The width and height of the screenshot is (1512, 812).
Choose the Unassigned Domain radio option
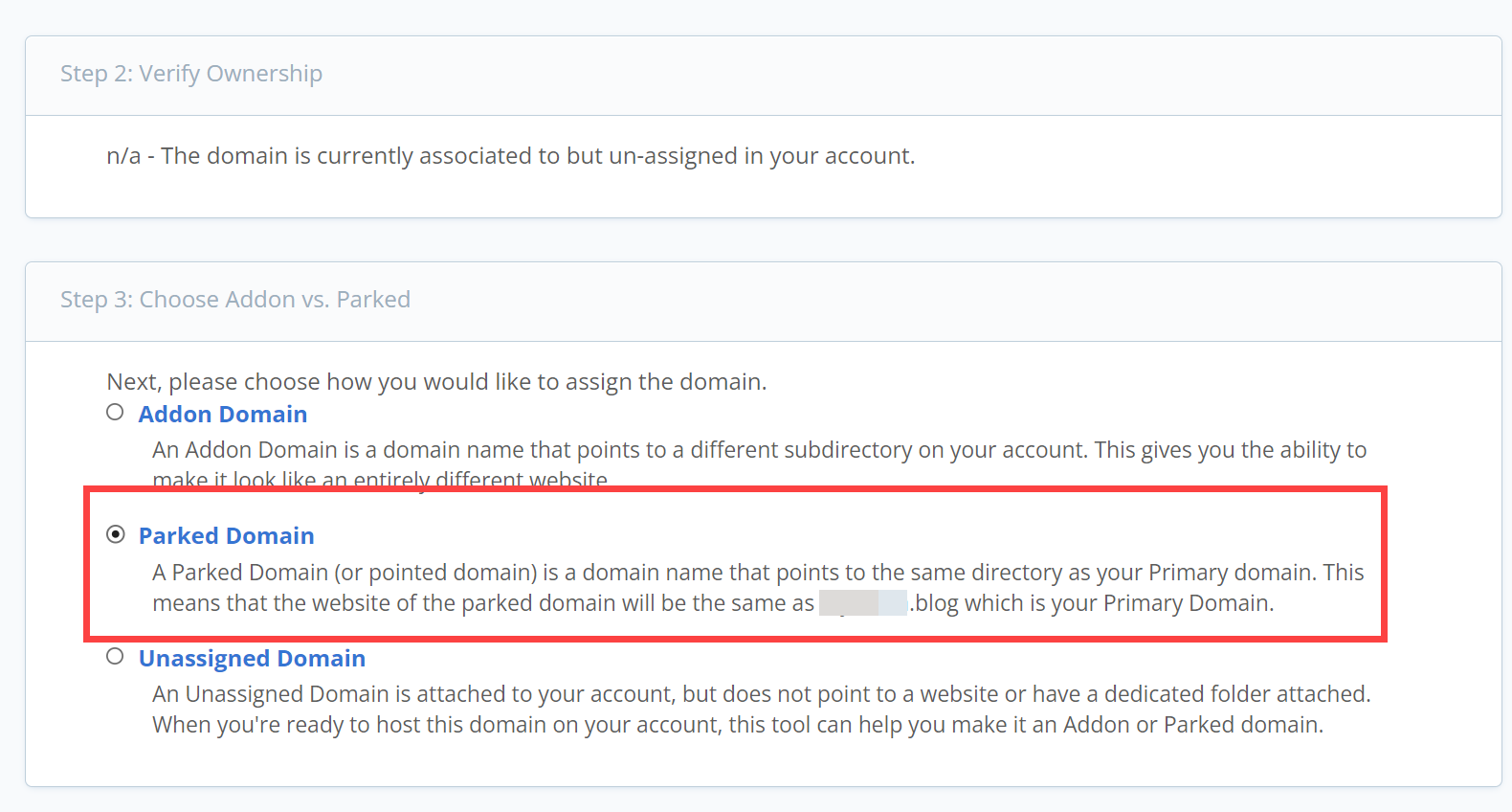coord(115,656)
